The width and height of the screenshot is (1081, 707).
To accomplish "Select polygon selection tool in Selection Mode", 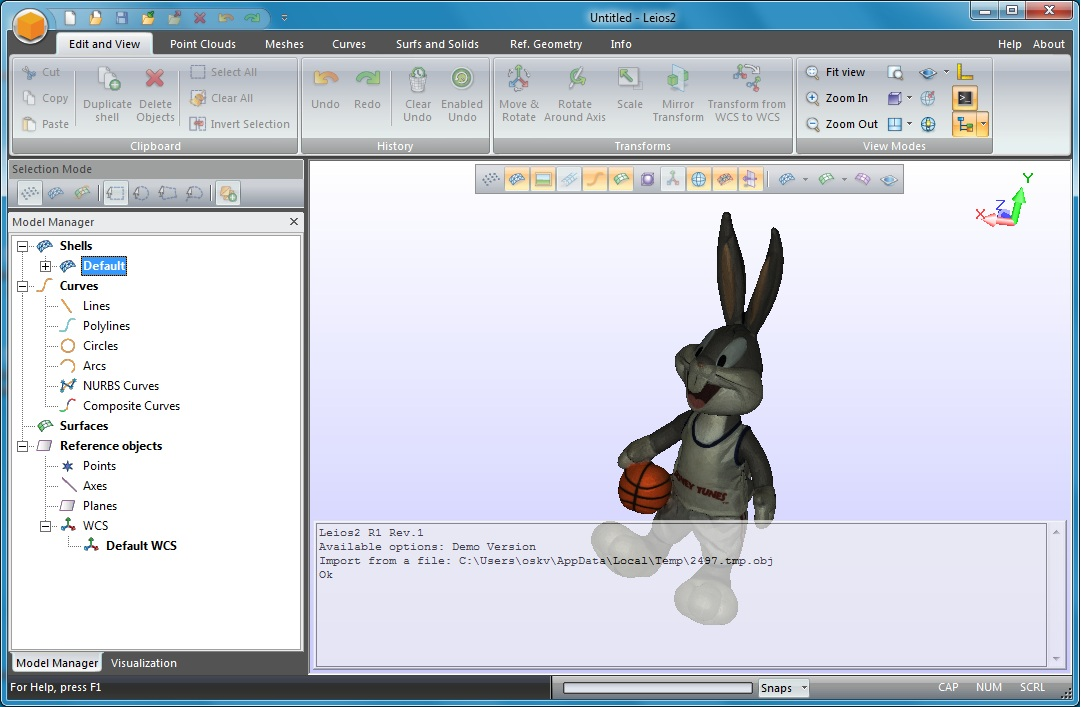I will point(168,194).
